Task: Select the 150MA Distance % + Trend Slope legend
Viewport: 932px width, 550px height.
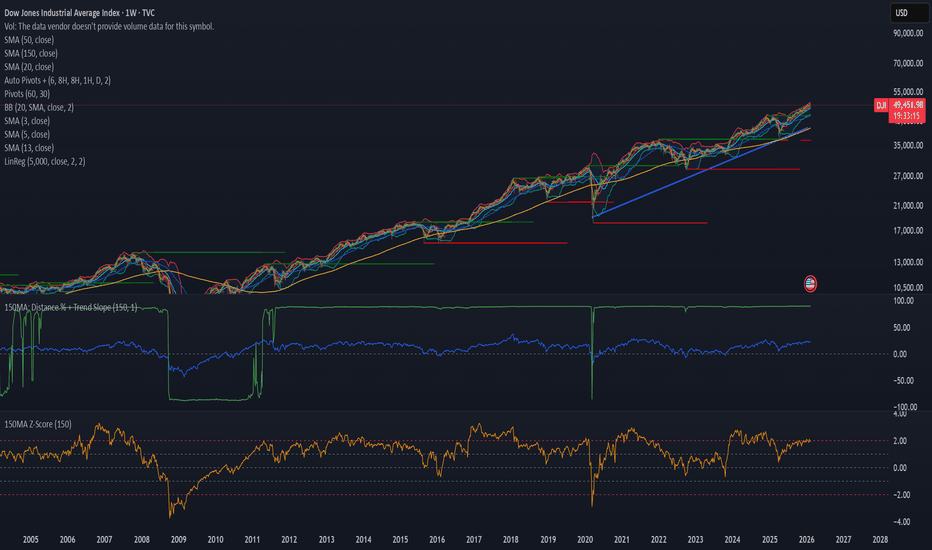Action: 71,307
